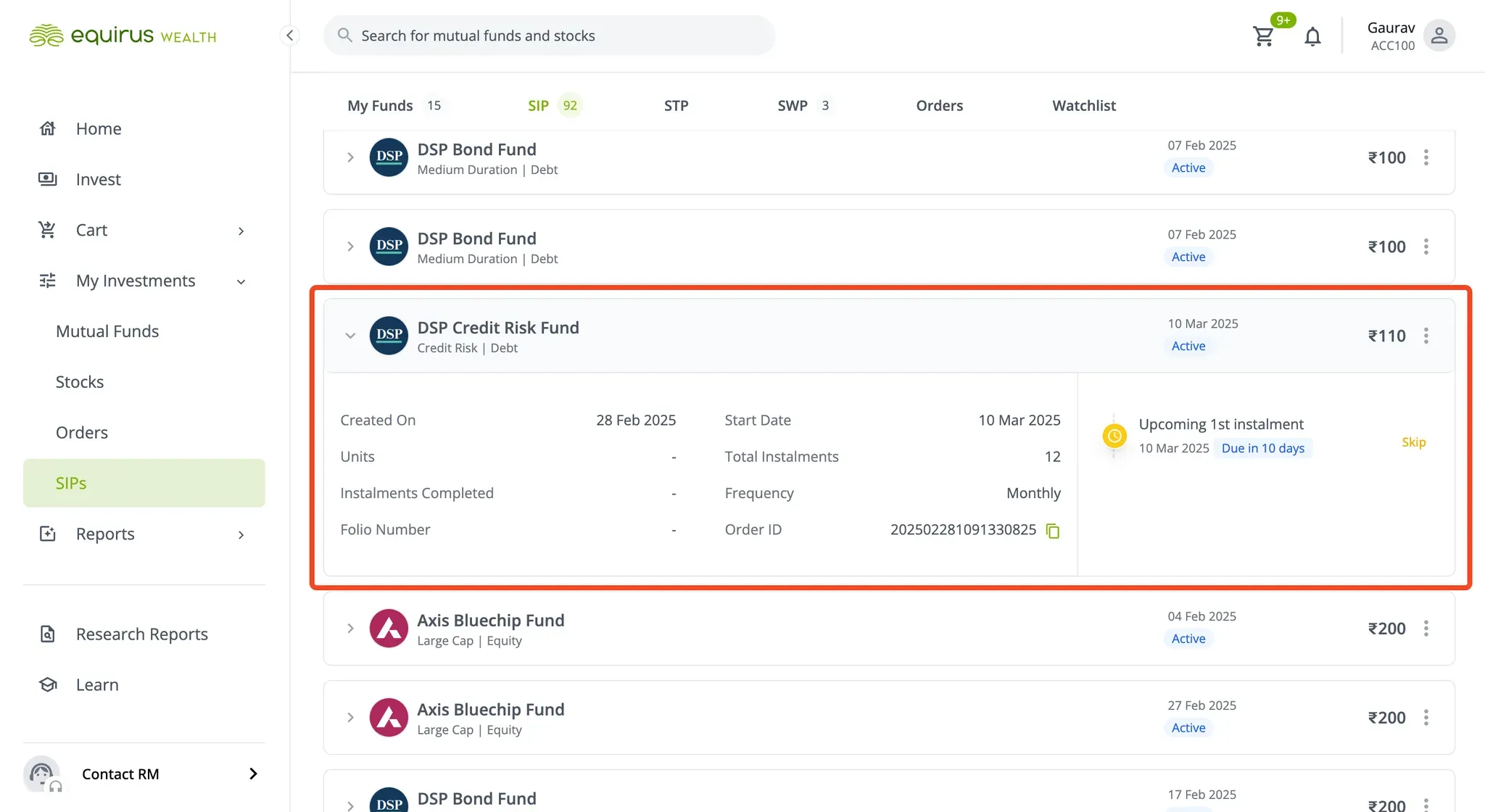The width and height of the screenshot is (1485, 812).
Task: Click the upcoming instalment clock icon
Action: click(1114, 436)
